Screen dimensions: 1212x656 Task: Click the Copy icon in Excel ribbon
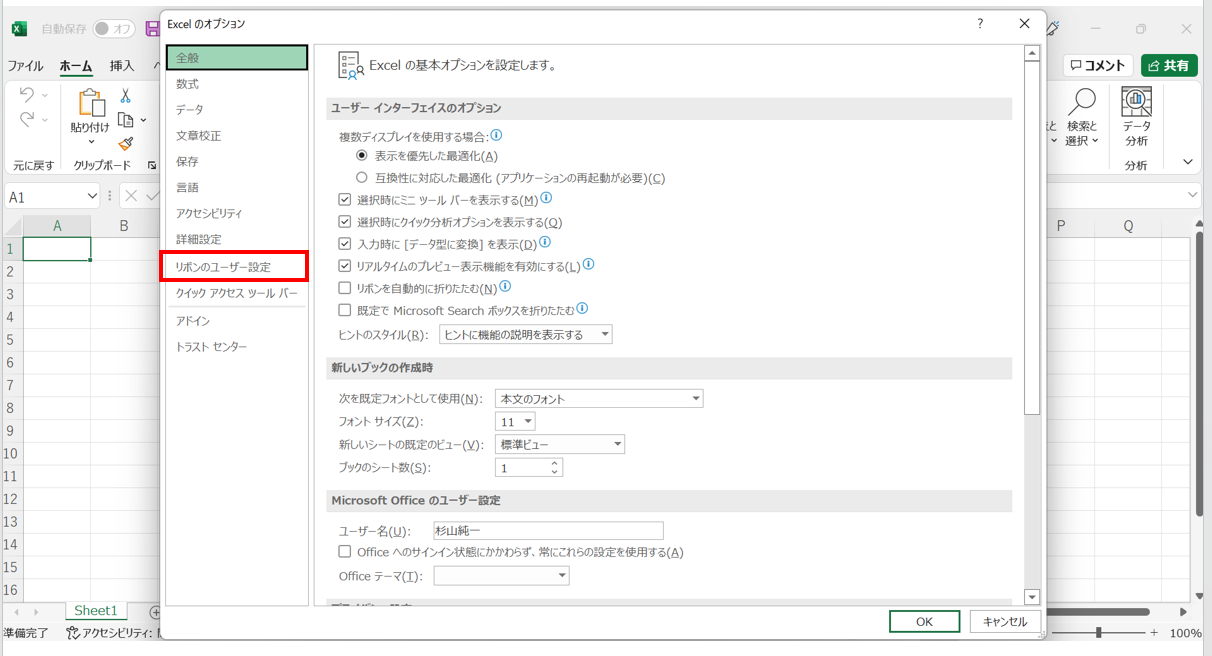pos(125,120)
